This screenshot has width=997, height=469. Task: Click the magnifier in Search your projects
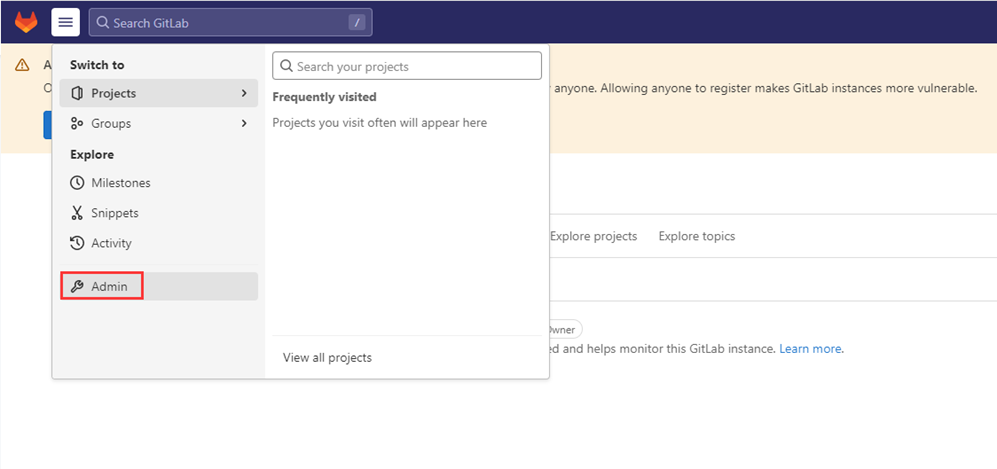(x=287, y=66)
